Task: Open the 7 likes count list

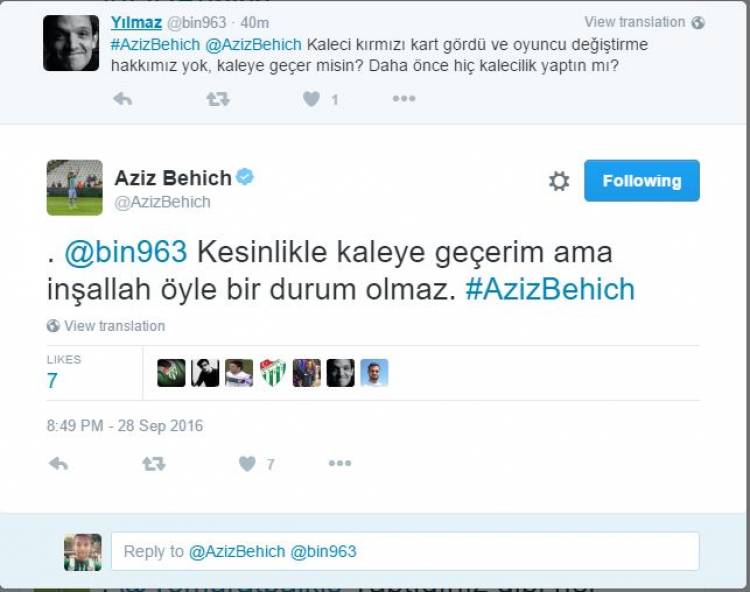Action: coord(52,381)
